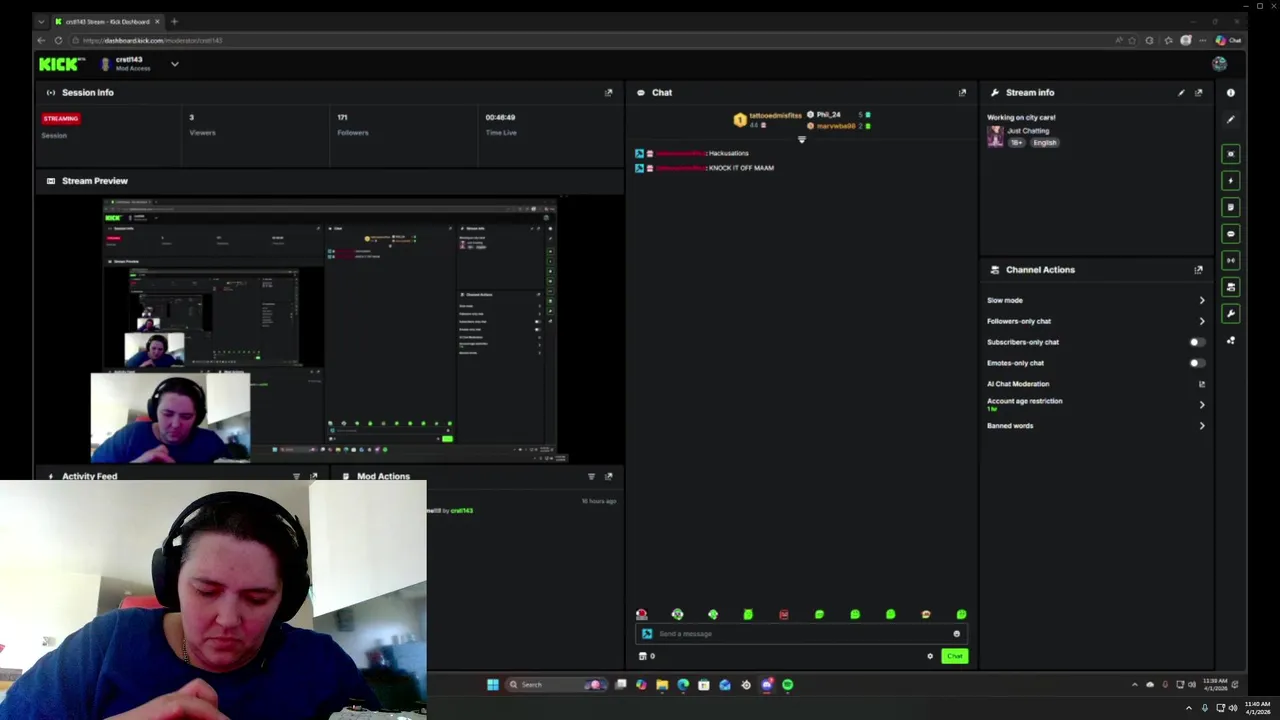Open the emoji picker in message box
Screen dimensions: 1280x720
(x=956, y=634)
